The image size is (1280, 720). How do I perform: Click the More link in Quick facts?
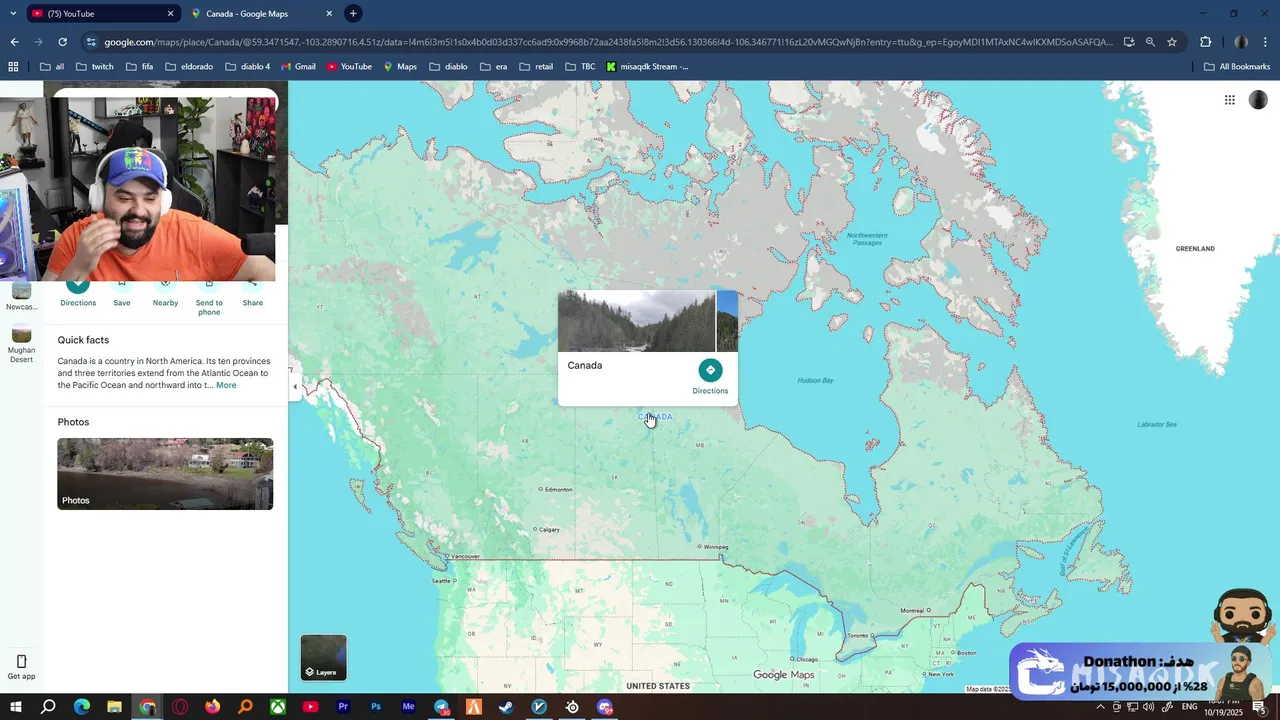tap(227, 385)
